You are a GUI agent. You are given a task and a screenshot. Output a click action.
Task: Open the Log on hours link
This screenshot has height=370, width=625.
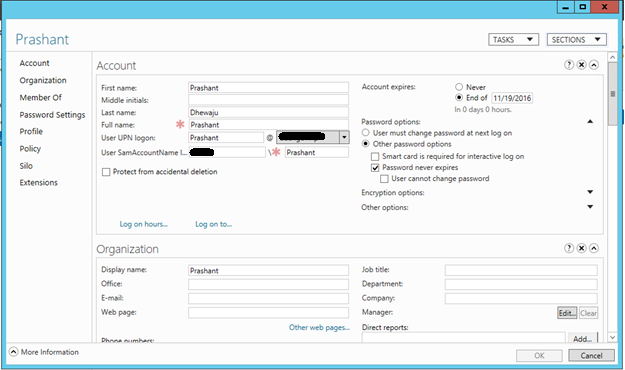143,224
